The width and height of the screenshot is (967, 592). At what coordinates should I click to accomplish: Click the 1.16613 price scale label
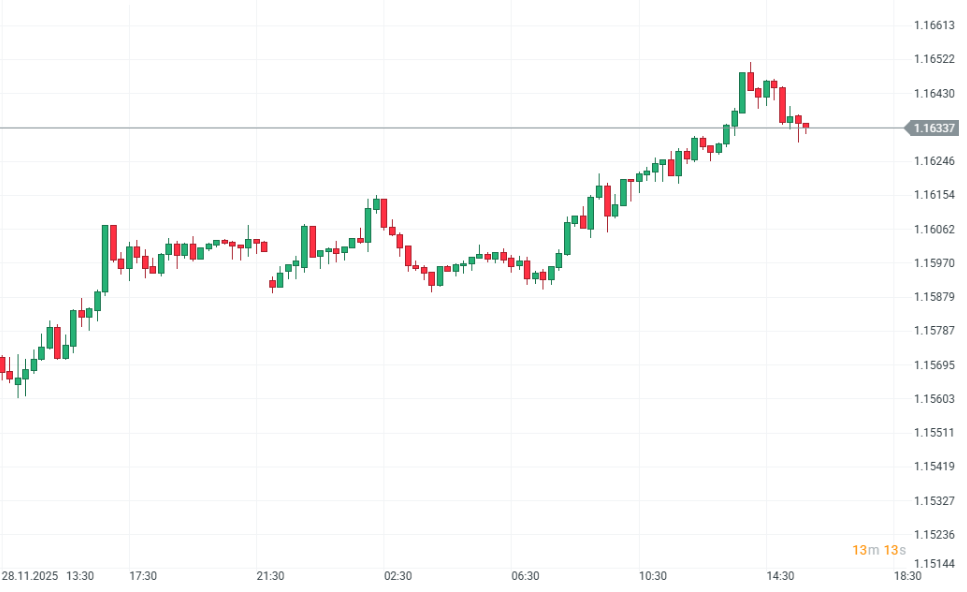(x=934, y=25)
